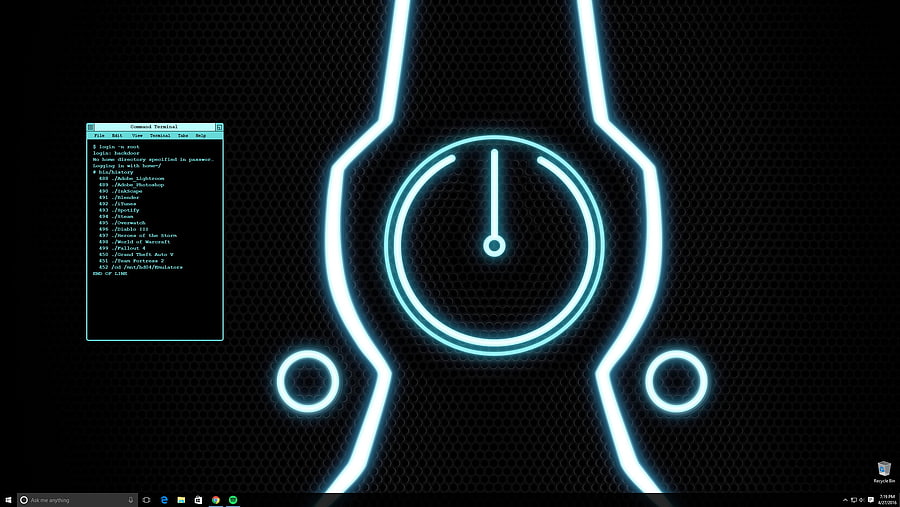
Task: Open the File menu in Command Terminal
Action: [99, 136]
